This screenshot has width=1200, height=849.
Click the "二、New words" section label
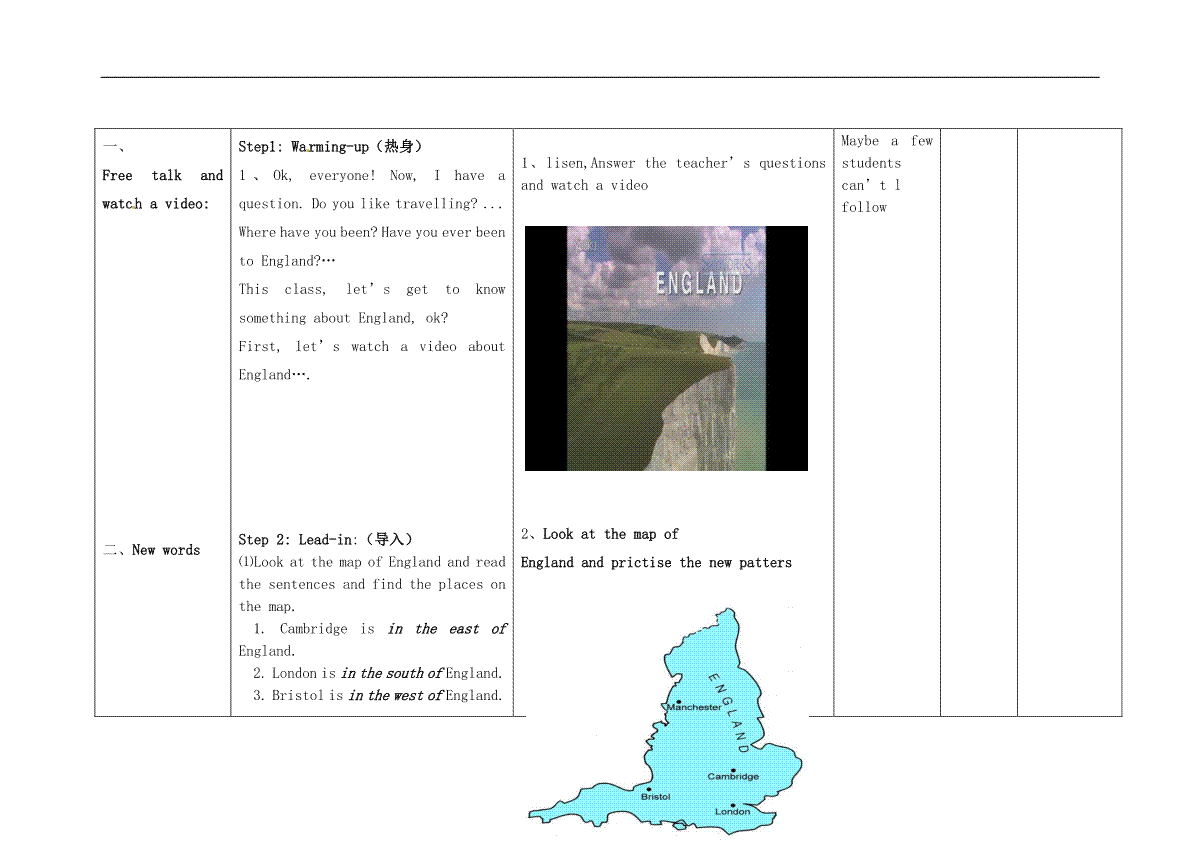152,550
